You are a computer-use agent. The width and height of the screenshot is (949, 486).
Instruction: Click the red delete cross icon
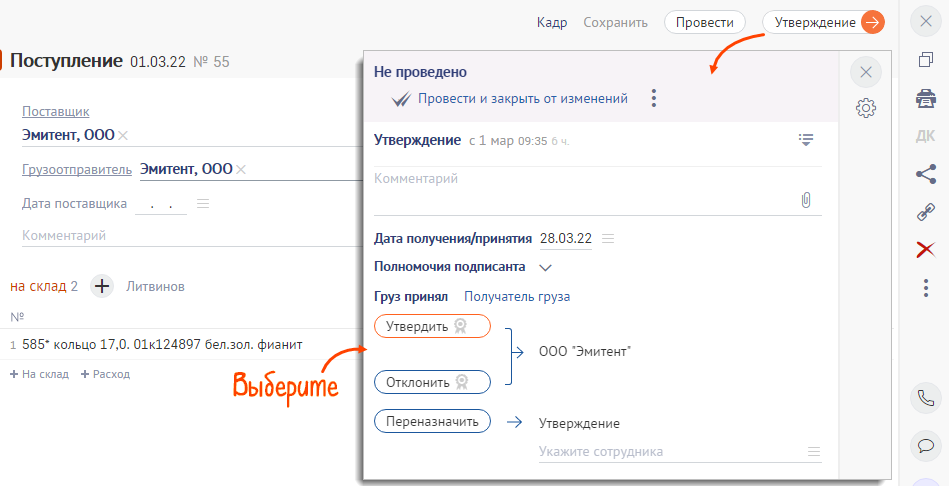click(x=926, y=249)
